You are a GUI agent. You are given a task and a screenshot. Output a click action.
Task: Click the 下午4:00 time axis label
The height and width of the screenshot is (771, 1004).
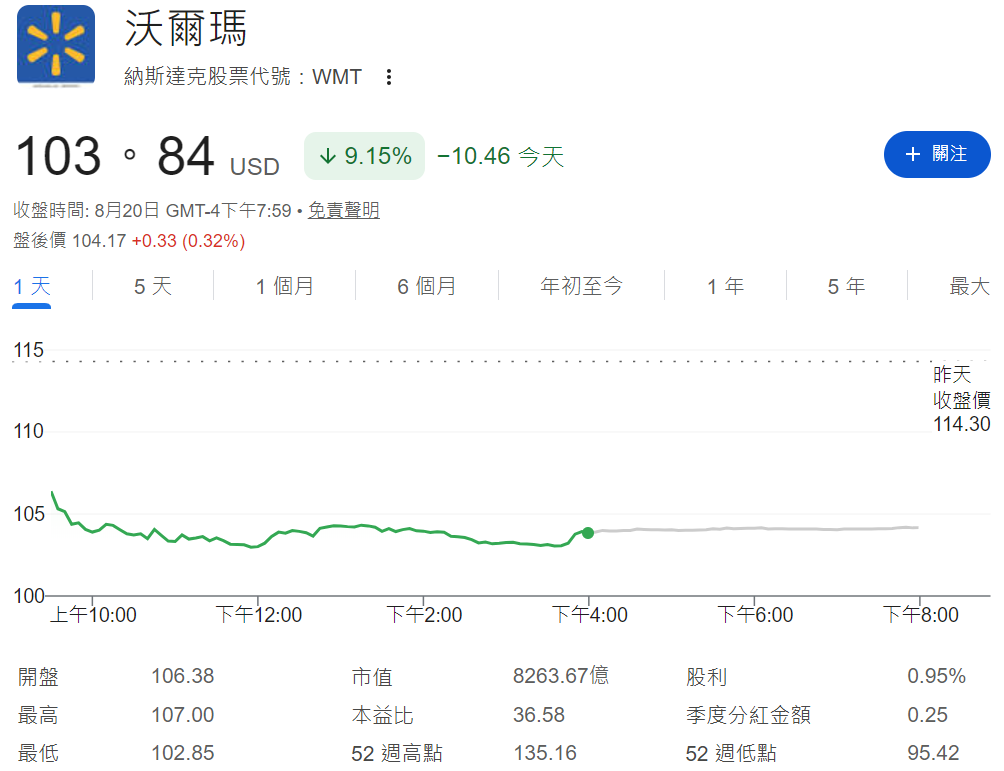pyautogui.click(x=590, y=615)
